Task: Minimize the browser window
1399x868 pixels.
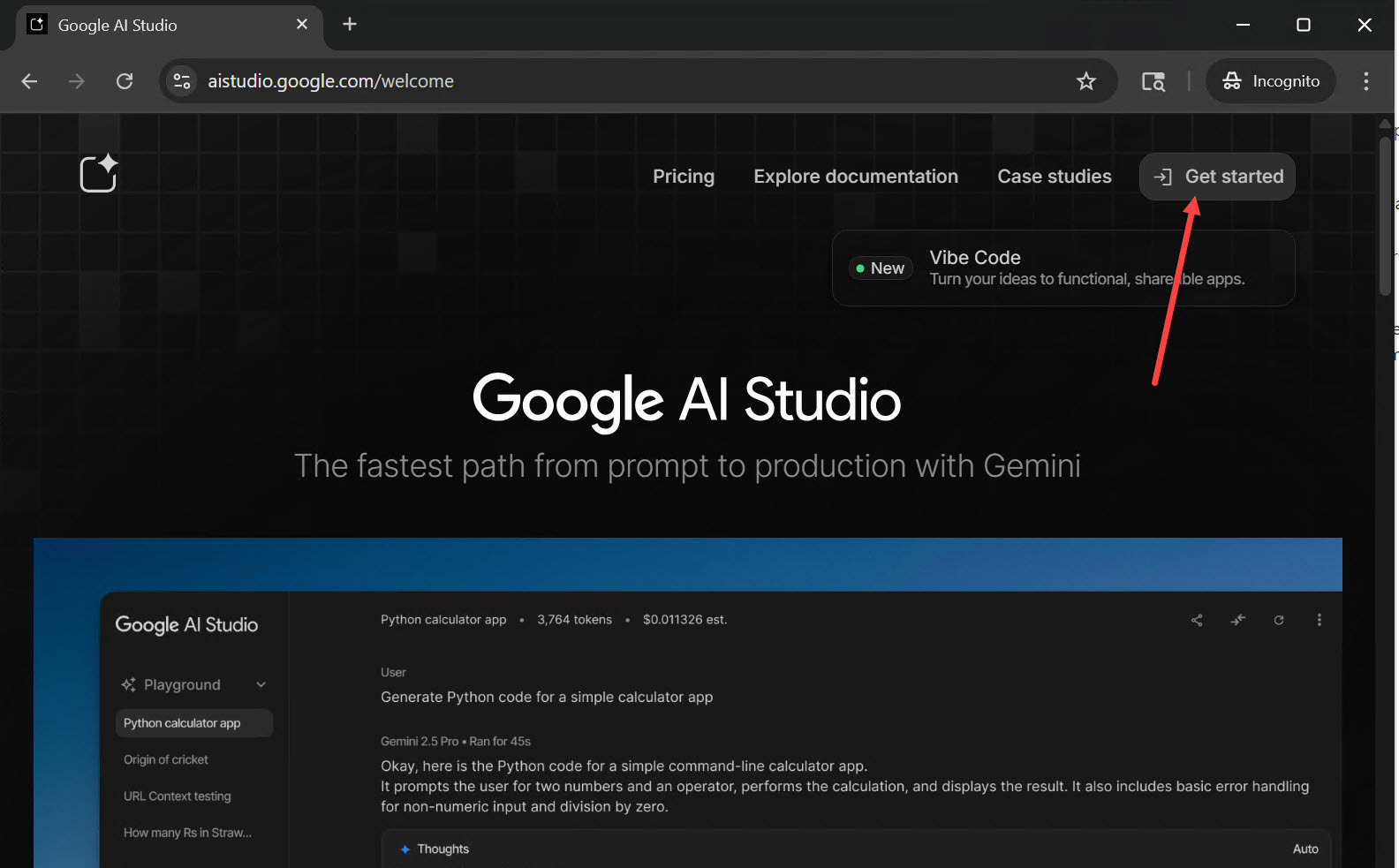Action: pyautogui.click(x=1243, y=25)
